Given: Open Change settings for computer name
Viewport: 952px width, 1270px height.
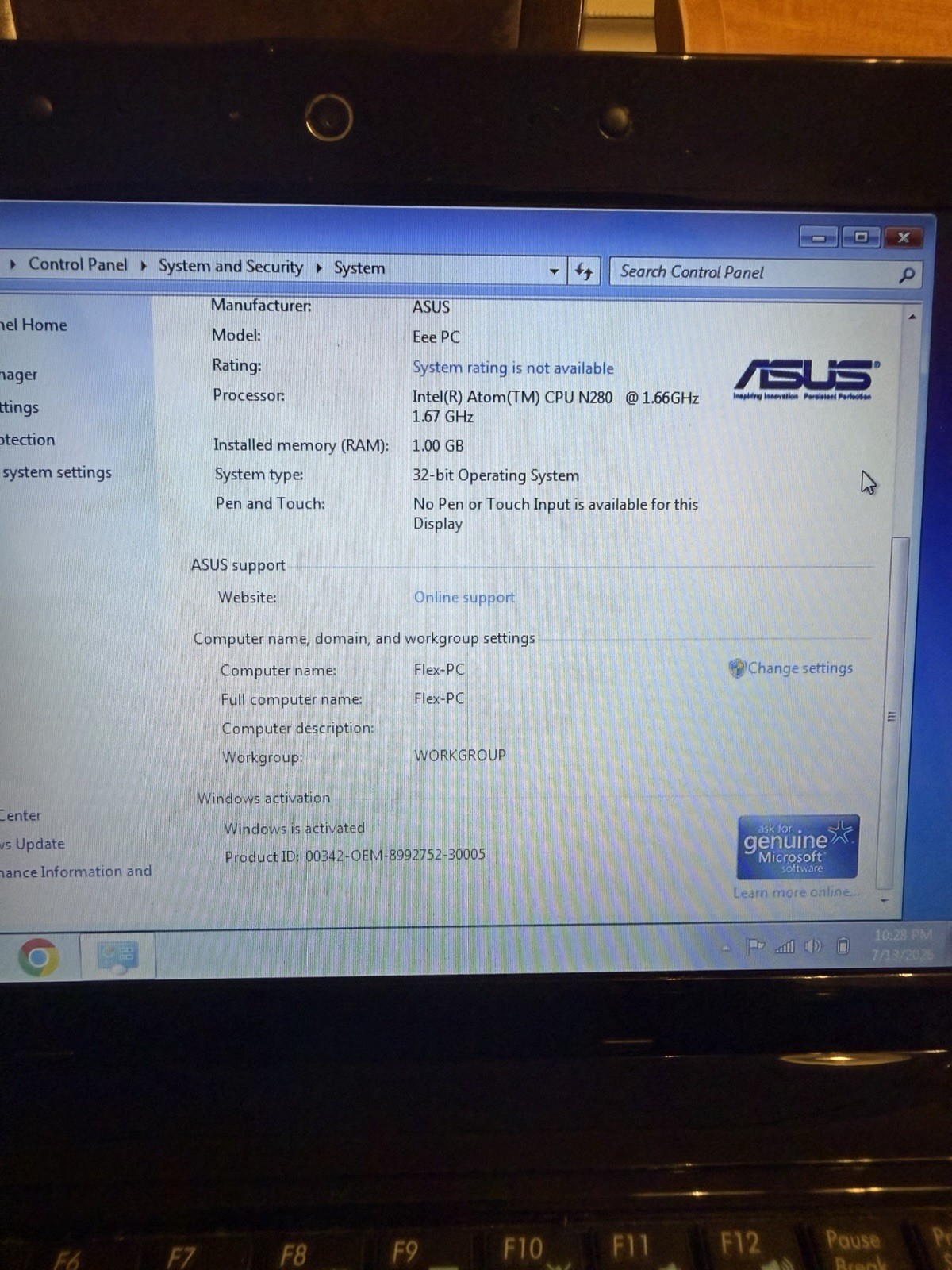Looking at the screenshot, I should tap(800, 668).
